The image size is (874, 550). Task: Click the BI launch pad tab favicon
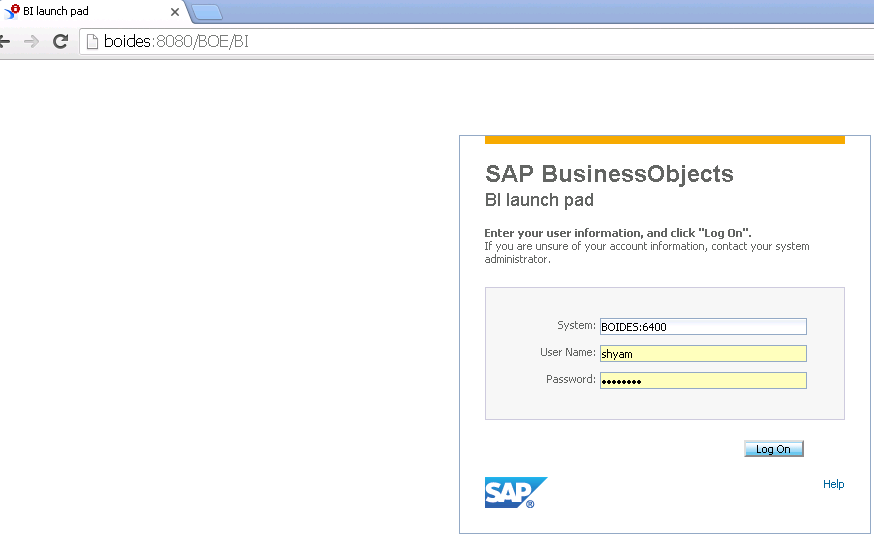pos(12,11)
